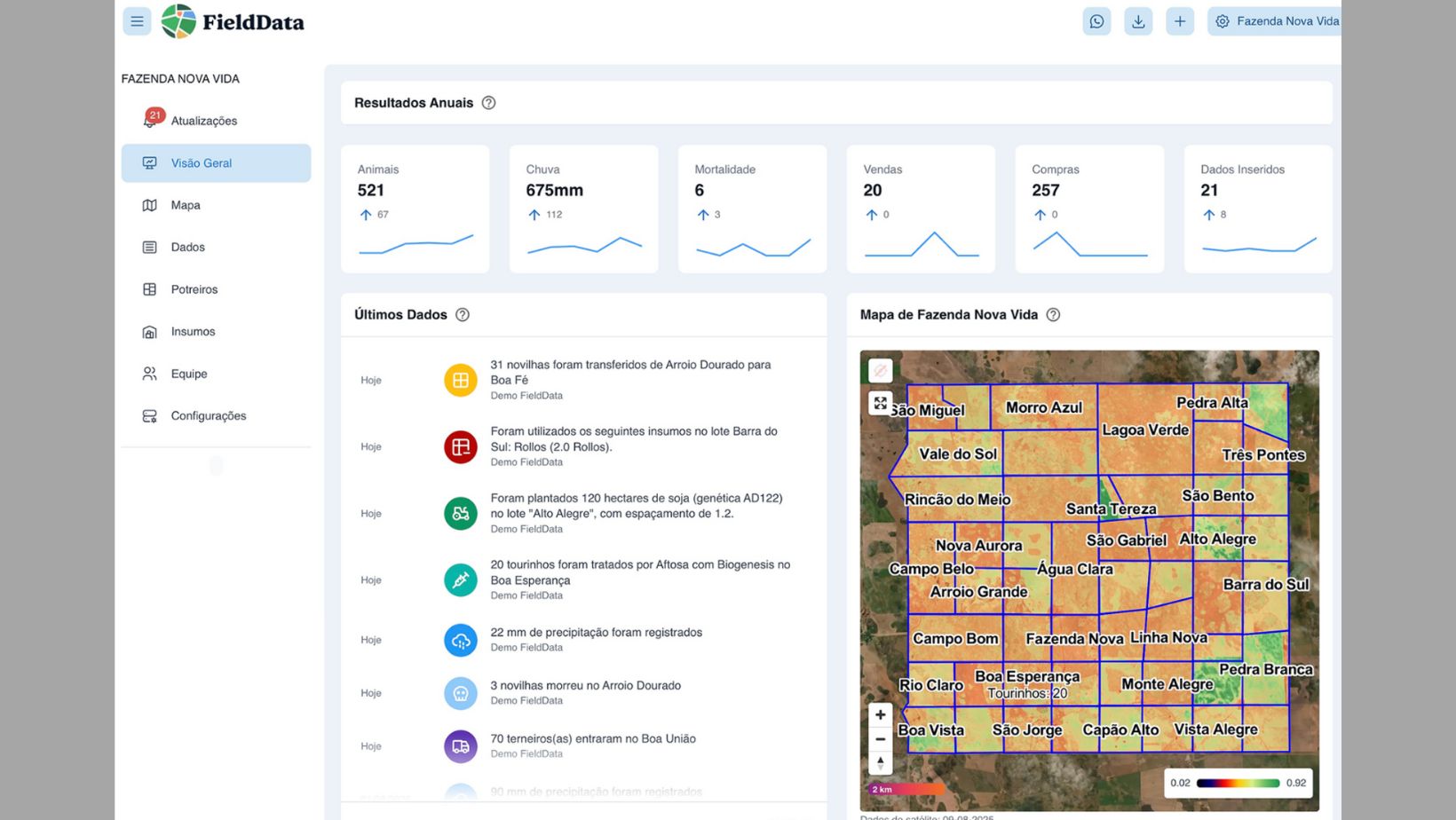
Task: Open the Insumos sidebar section
Action: tap(193, 332)
